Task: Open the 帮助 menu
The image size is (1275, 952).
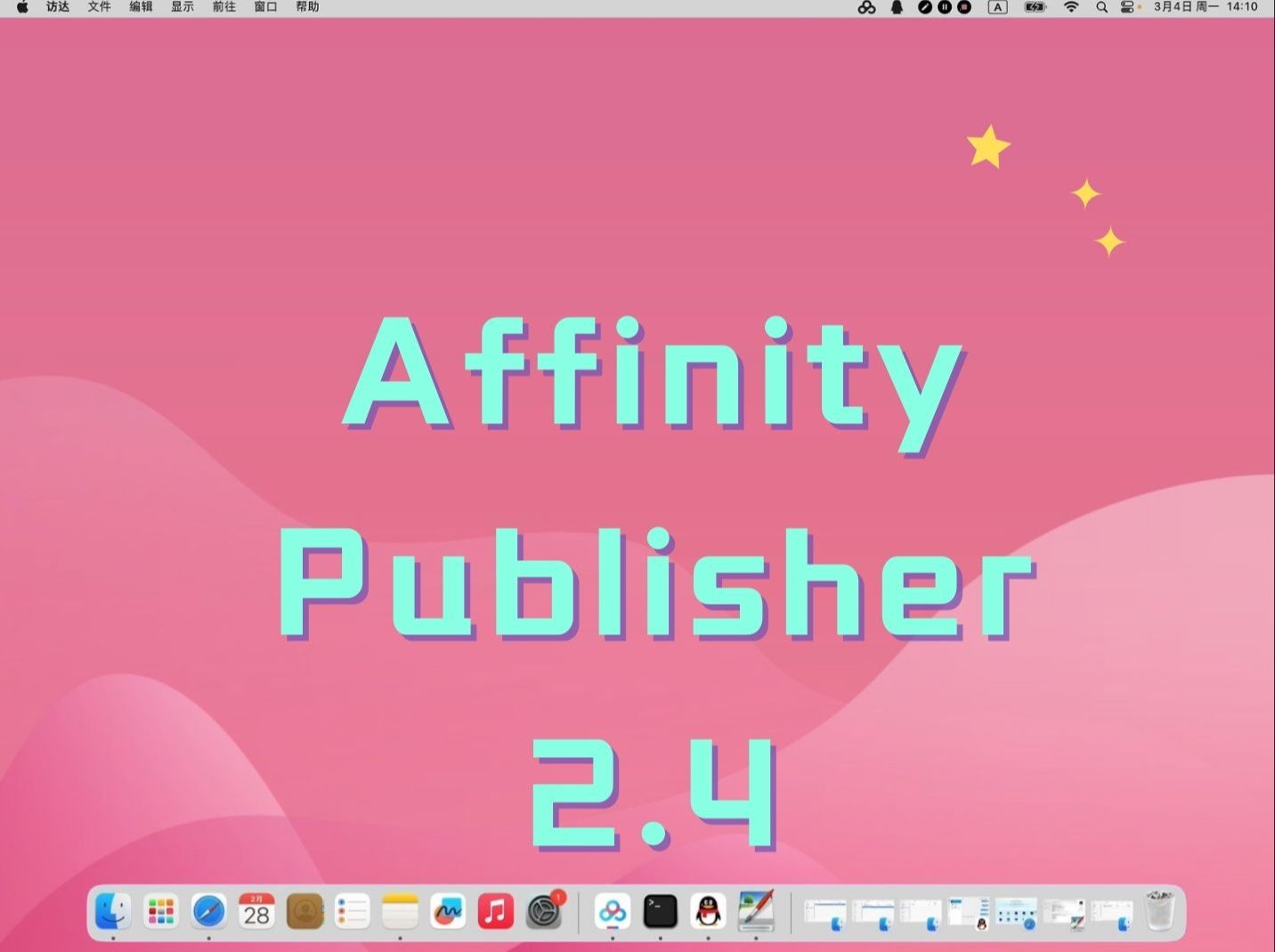Action: click(x=307, y=7)
